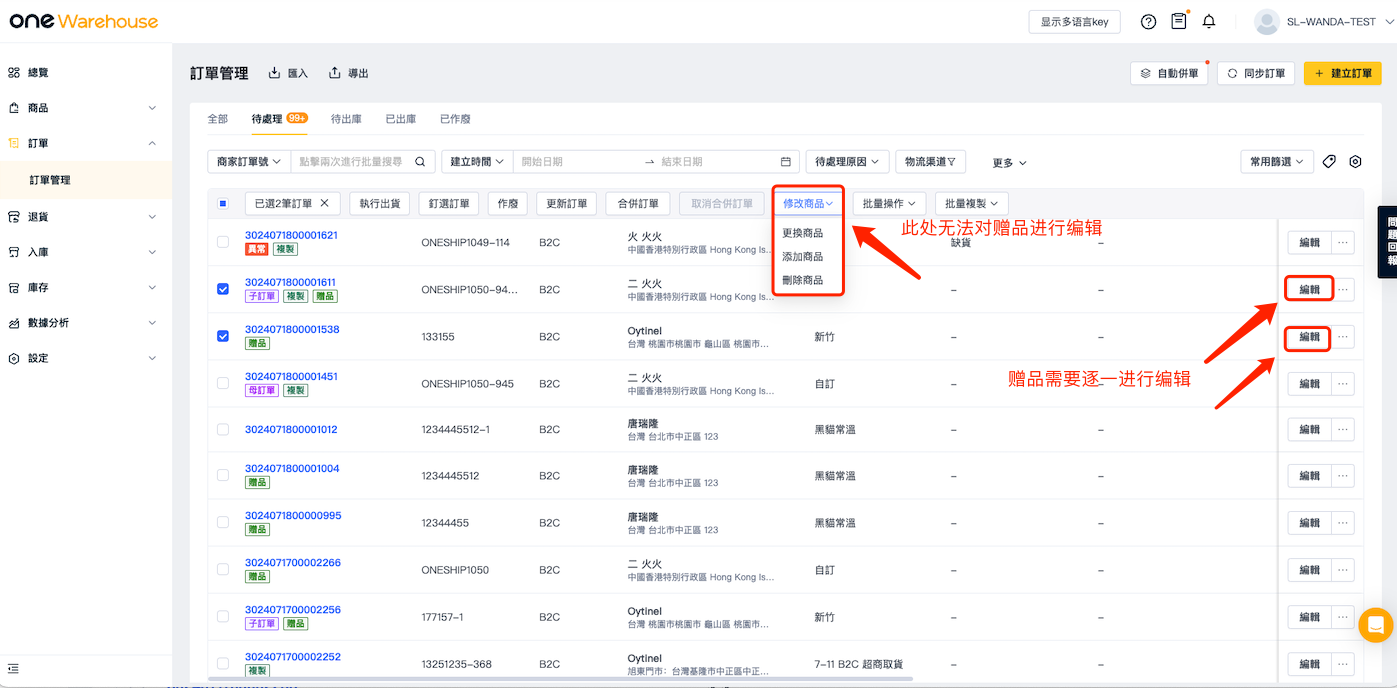
Task: Select 更換商品 from the dropdown menu
Action: 803,233
